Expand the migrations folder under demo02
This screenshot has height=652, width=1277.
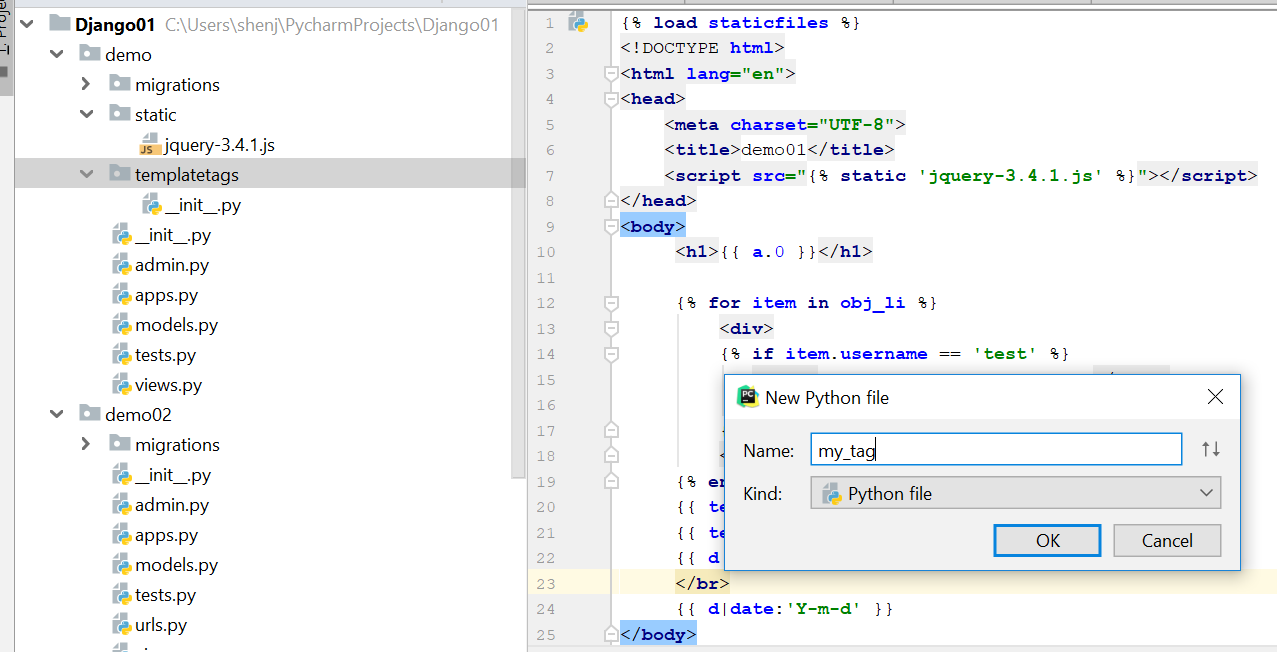[87, 444]
